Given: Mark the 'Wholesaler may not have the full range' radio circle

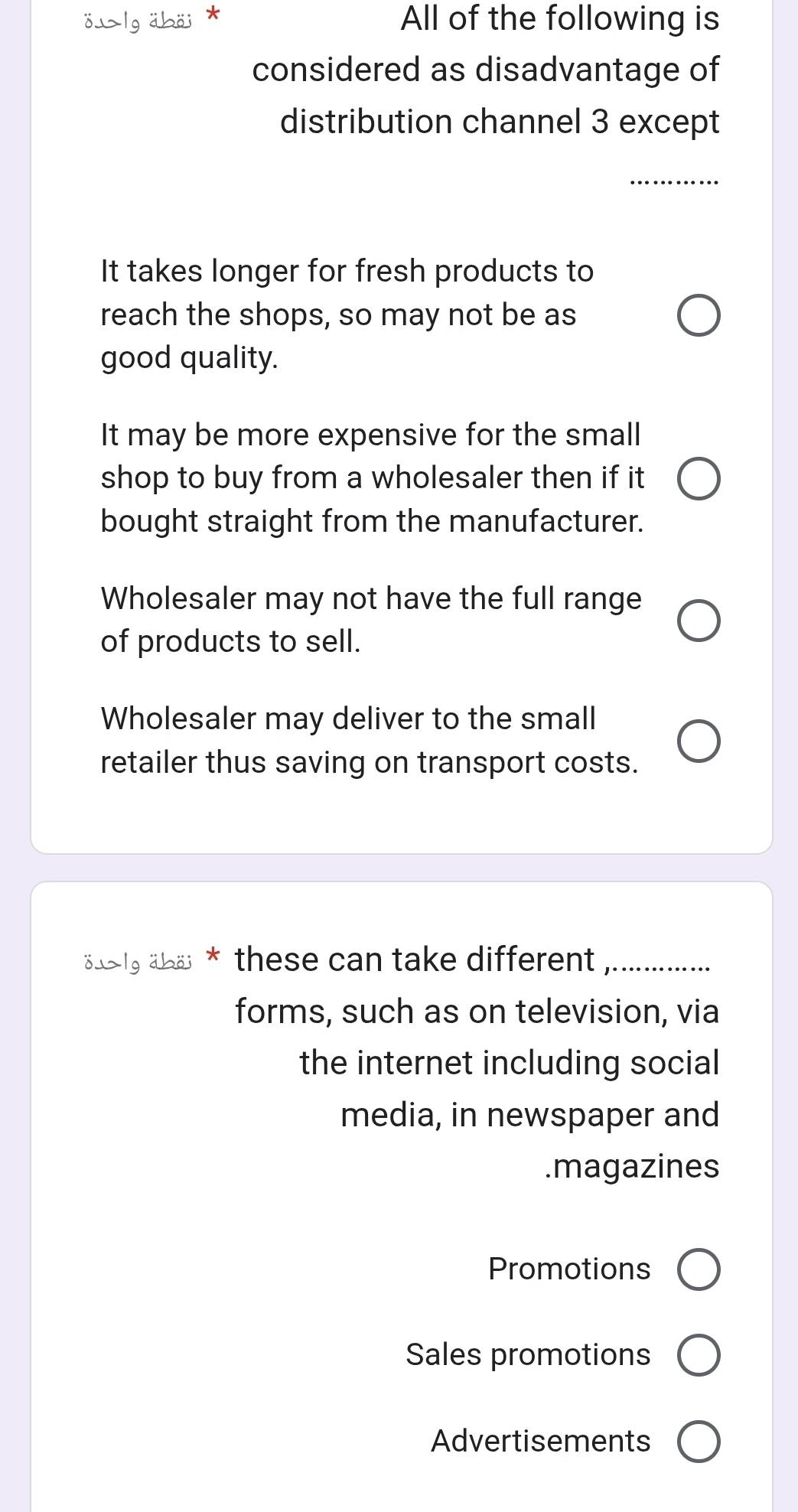Looking at the screenshot, I should point(698,620).
